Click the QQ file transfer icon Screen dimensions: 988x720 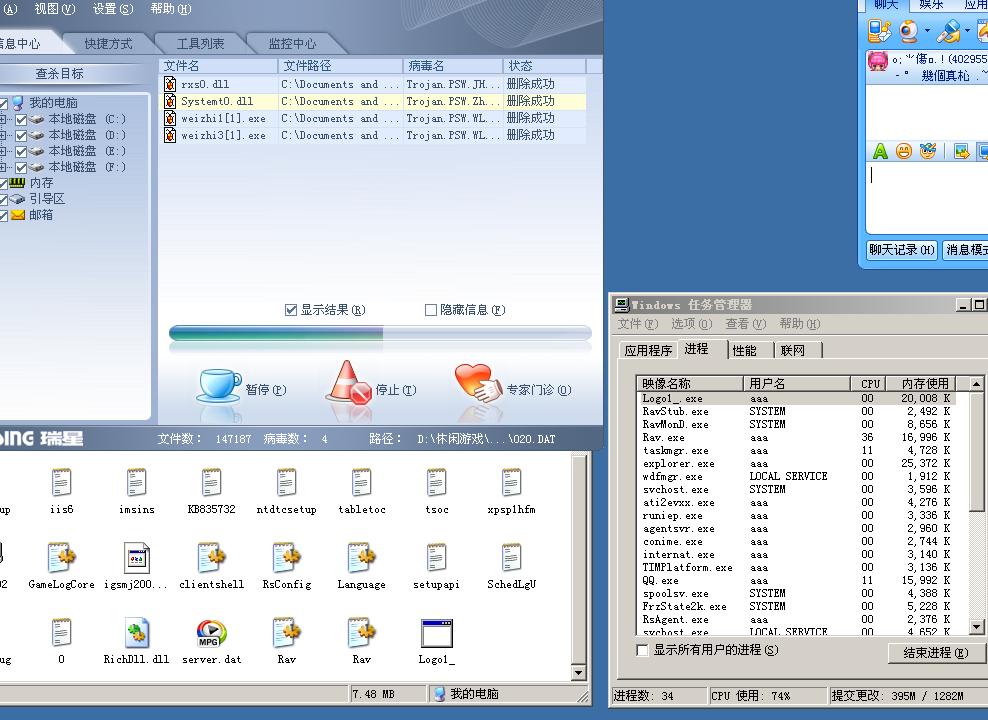(x=949, y=30)
